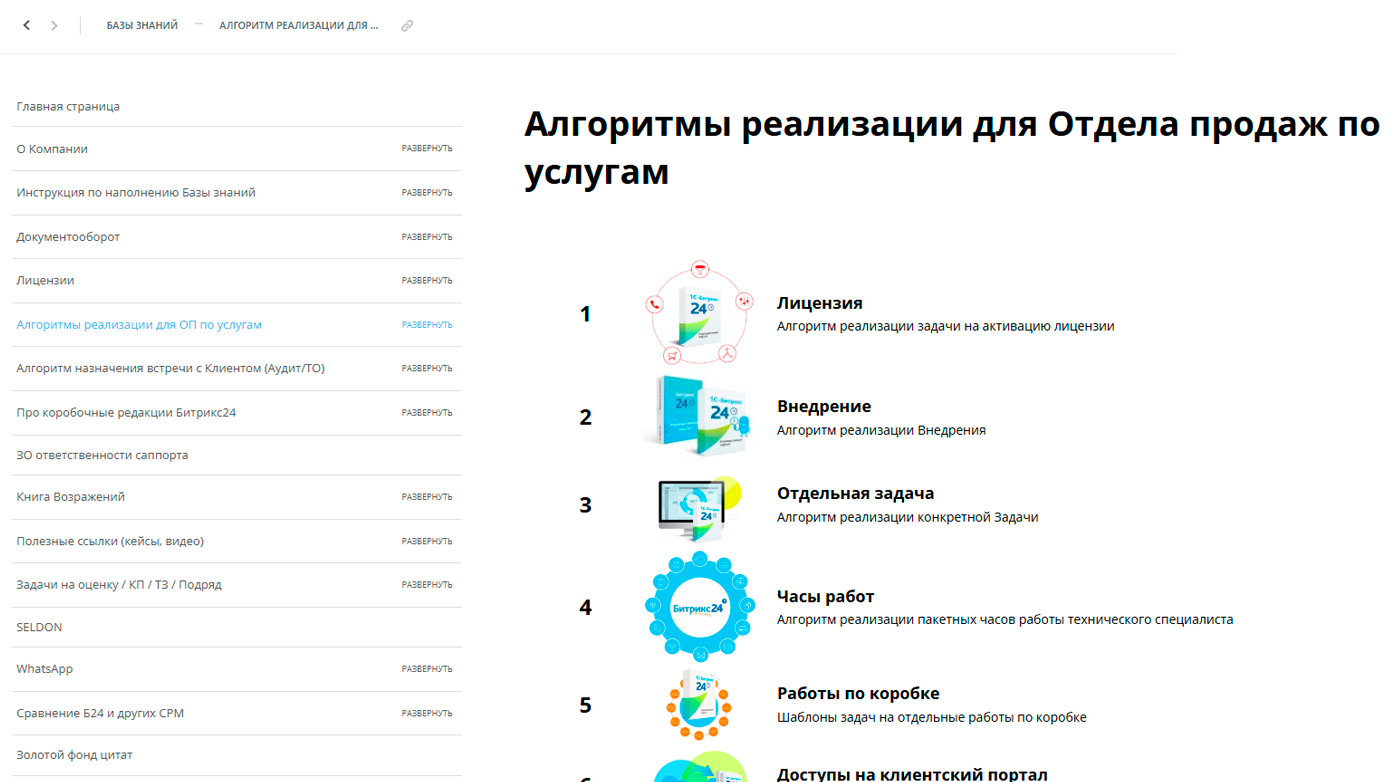
Task: Open Документооборот page
Action: tap(68, 237)
